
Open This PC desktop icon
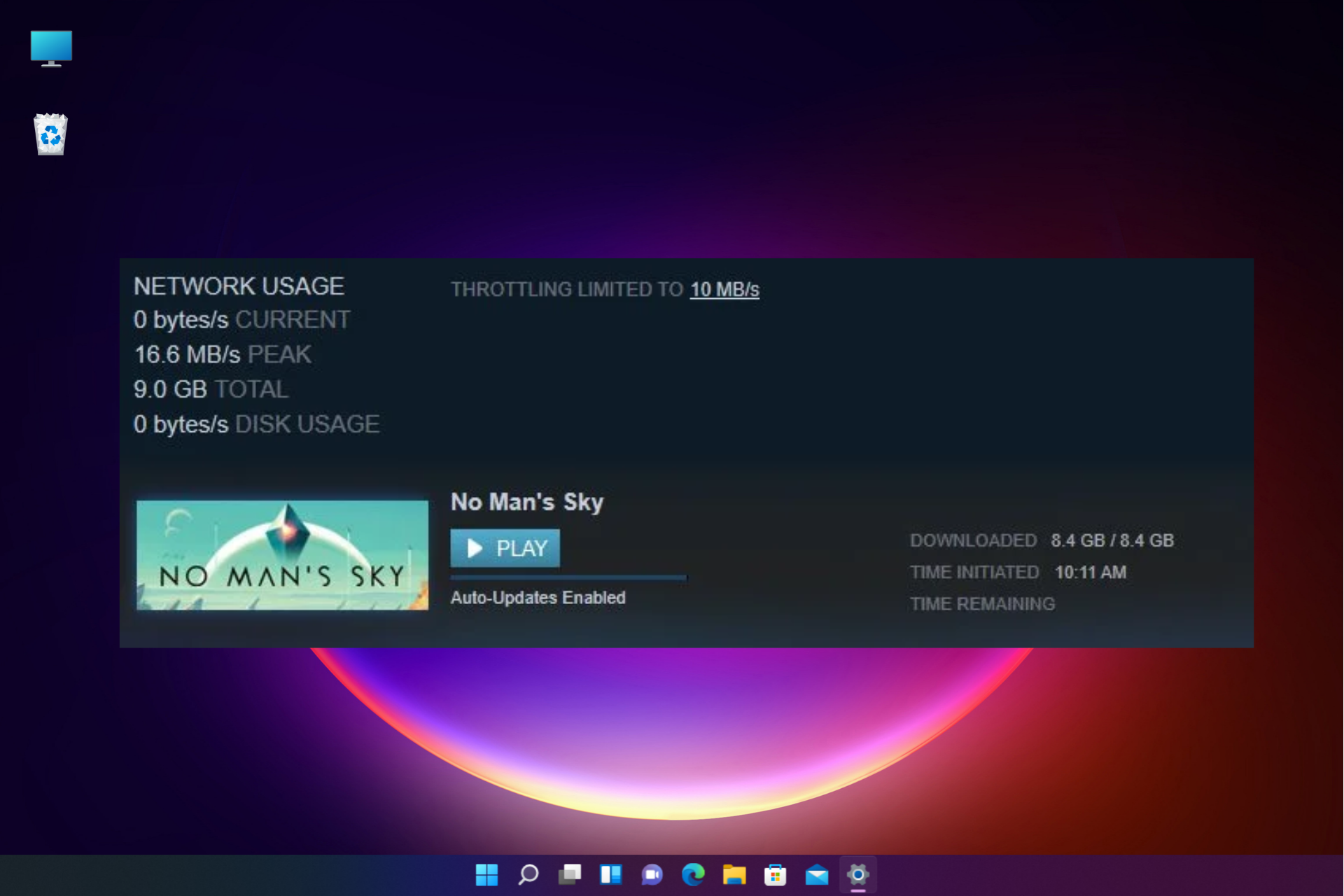(51, 48)
